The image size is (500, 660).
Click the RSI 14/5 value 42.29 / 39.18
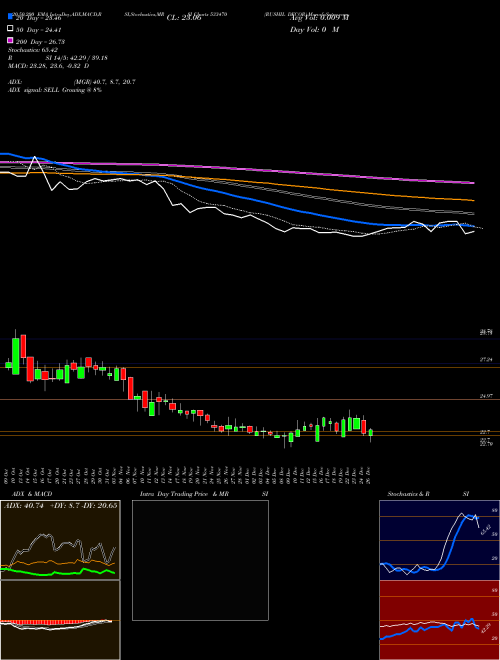coord(86,58)
